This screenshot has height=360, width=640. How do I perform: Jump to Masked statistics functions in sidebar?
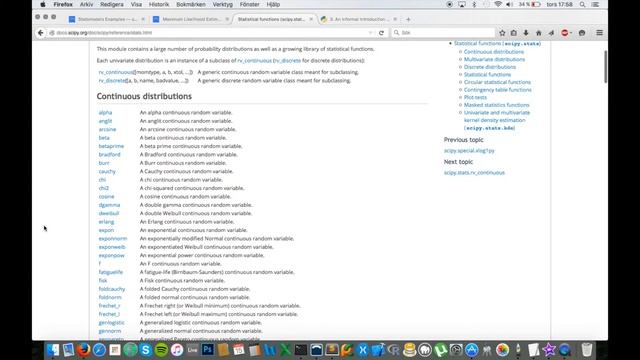[496, 105]
